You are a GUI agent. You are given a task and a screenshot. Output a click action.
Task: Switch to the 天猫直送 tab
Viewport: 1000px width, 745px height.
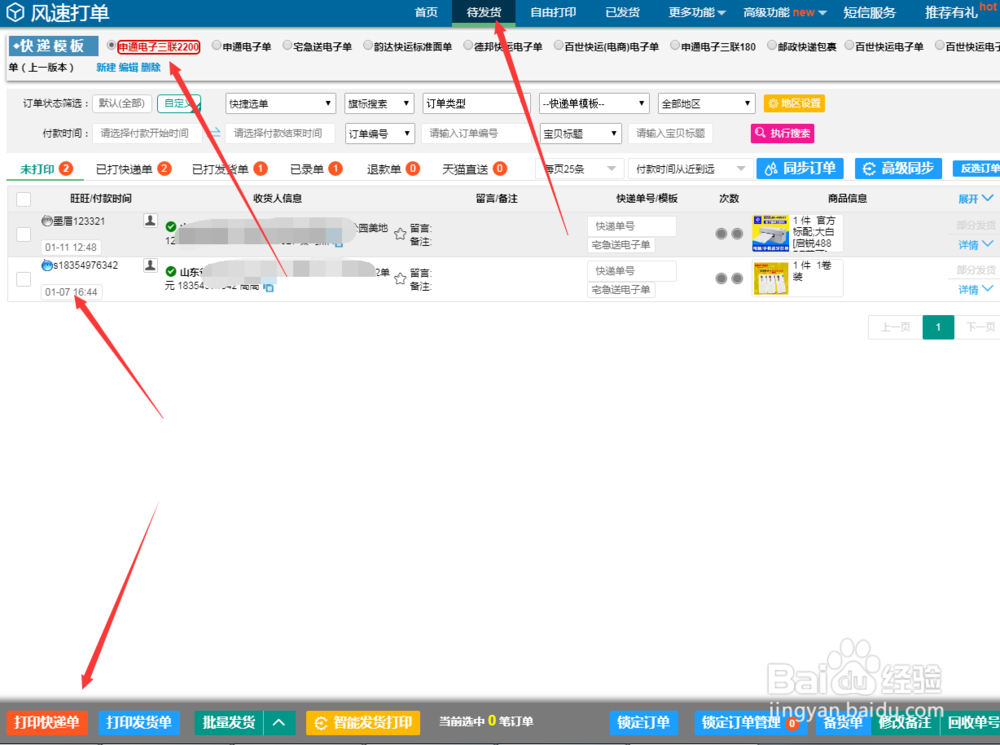[x=474, y=169]
